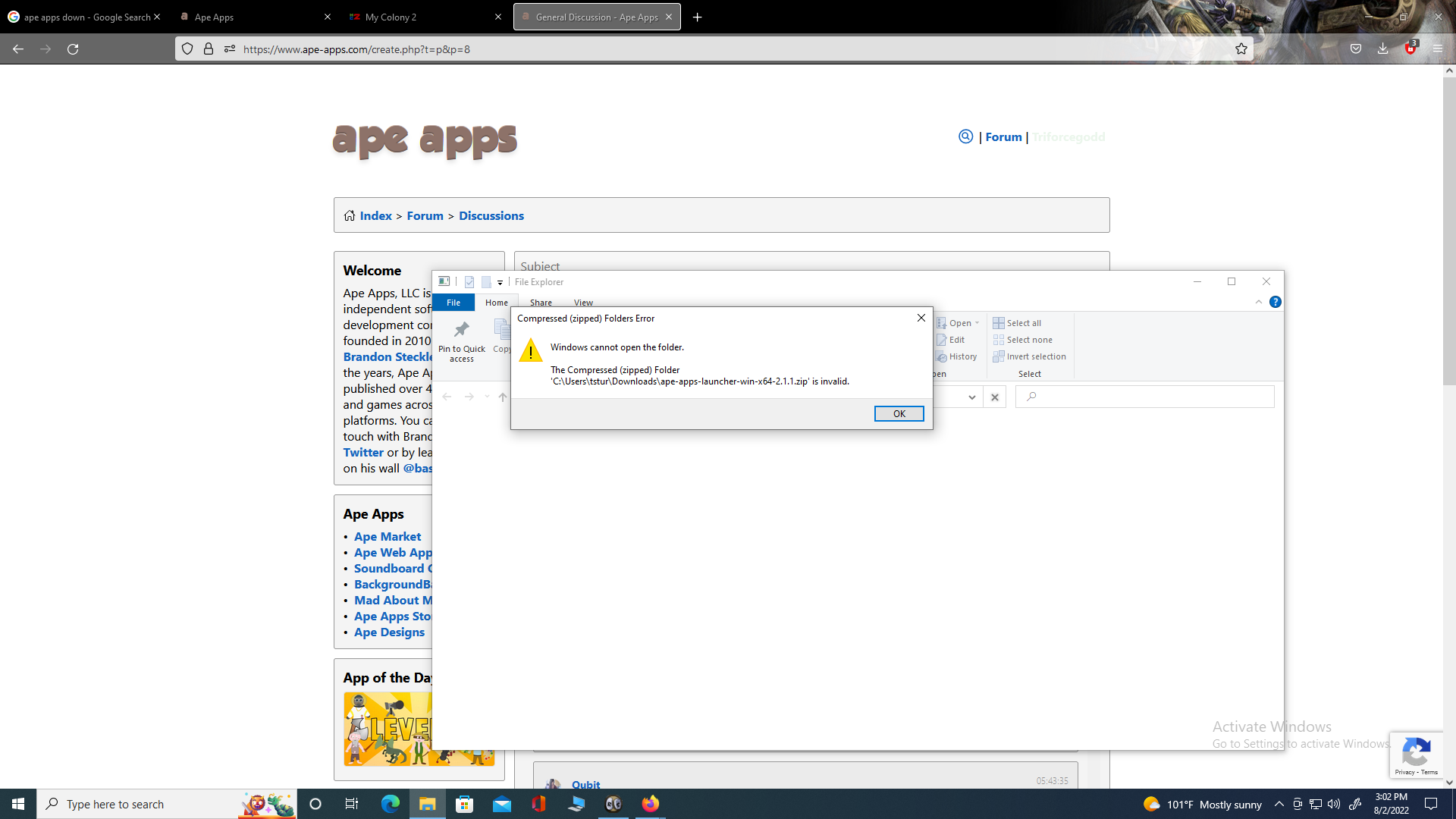Image resolution: width=1456 pixels, height=819 pixels.
Task: Click Properties icon in quick access toolbar
Action: point(469,281)
